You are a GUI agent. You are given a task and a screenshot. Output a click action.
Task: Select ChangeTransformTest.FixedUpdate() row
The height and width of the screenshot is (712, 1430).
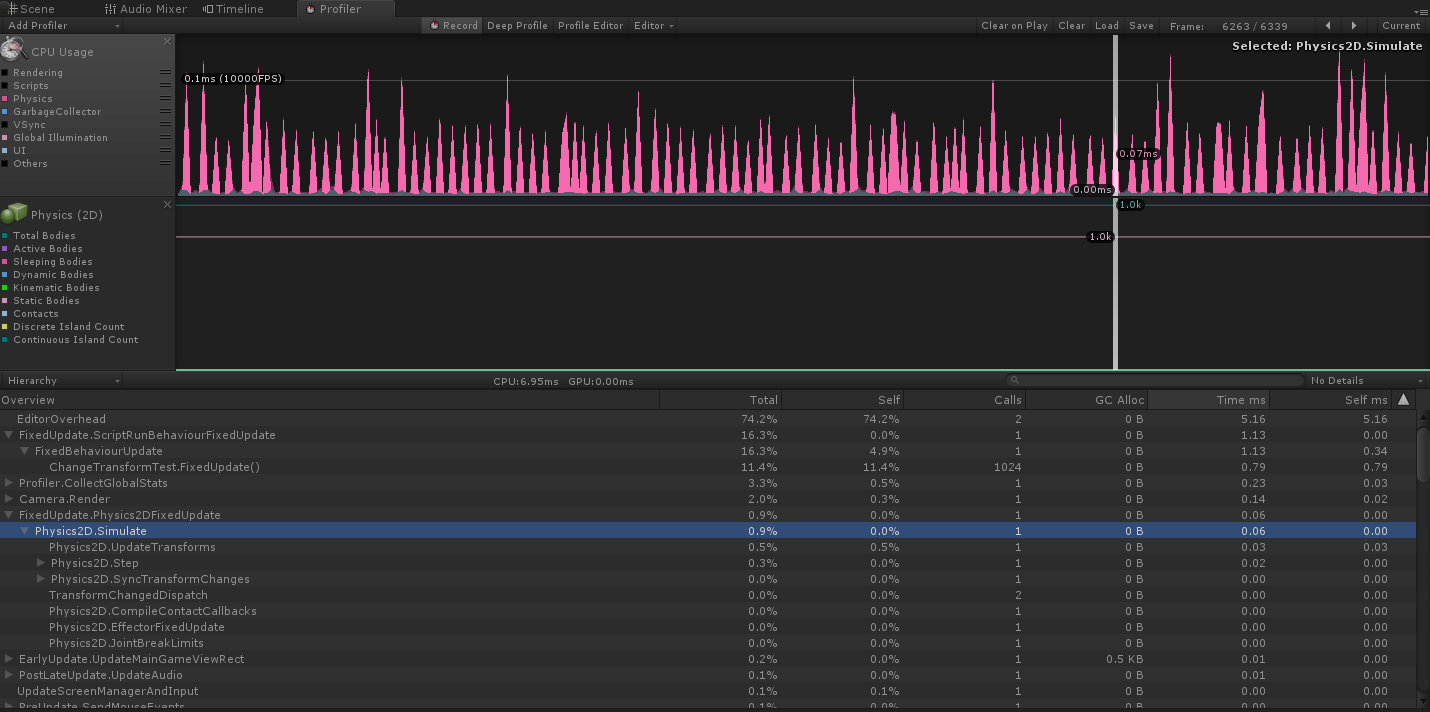click(708, 467)
